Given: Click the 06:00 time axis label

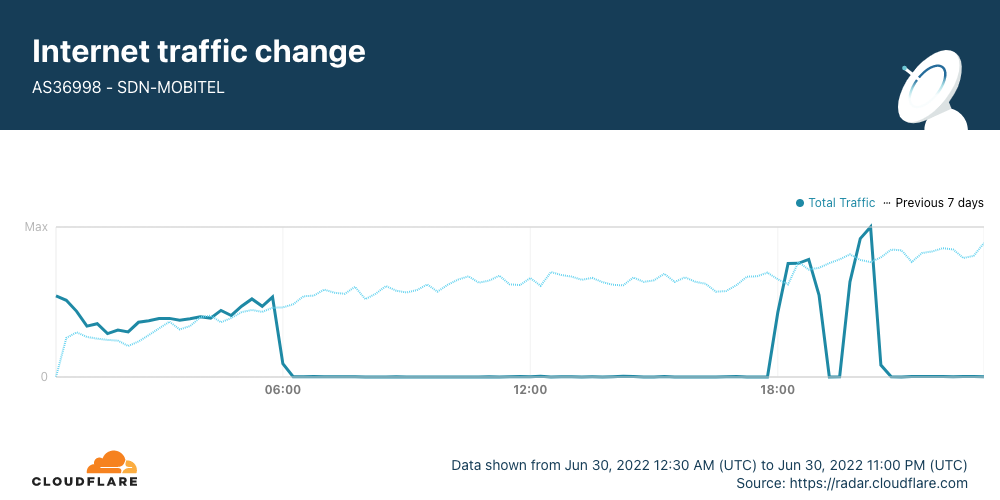Looking at the screenshot, I should tap(283, 390).
